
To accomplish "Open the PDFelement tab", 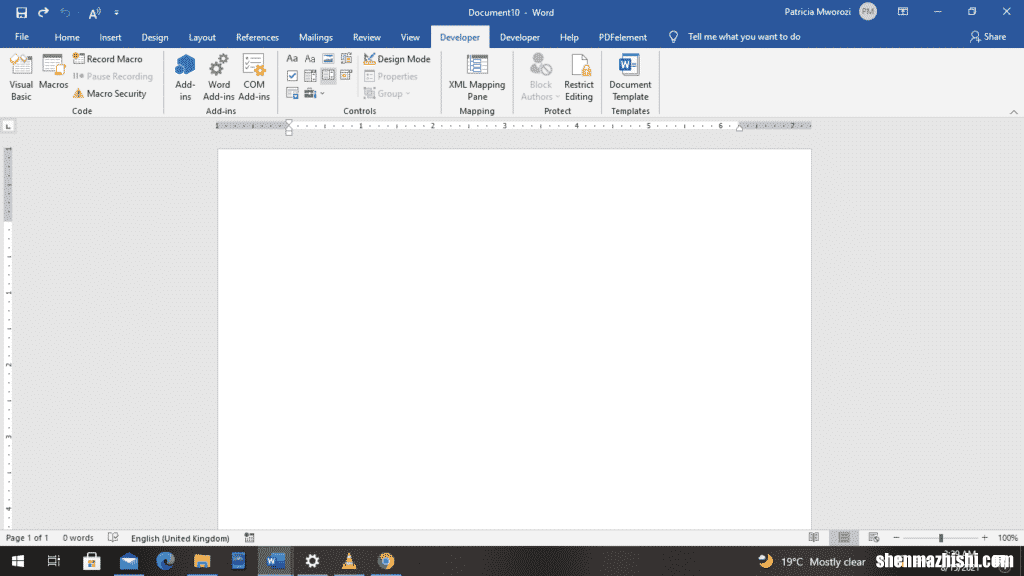I will click(622, 37).
